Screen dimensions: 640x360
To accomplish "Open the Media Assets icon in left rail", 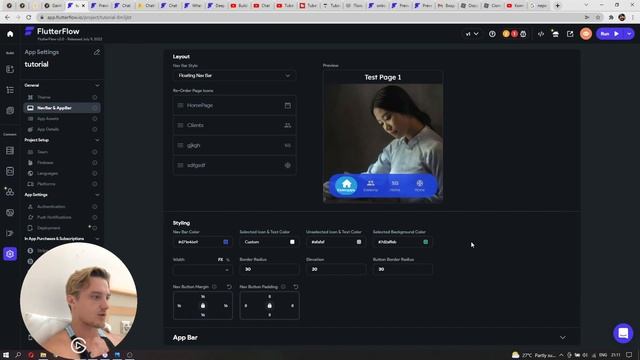I will (10, 212).
